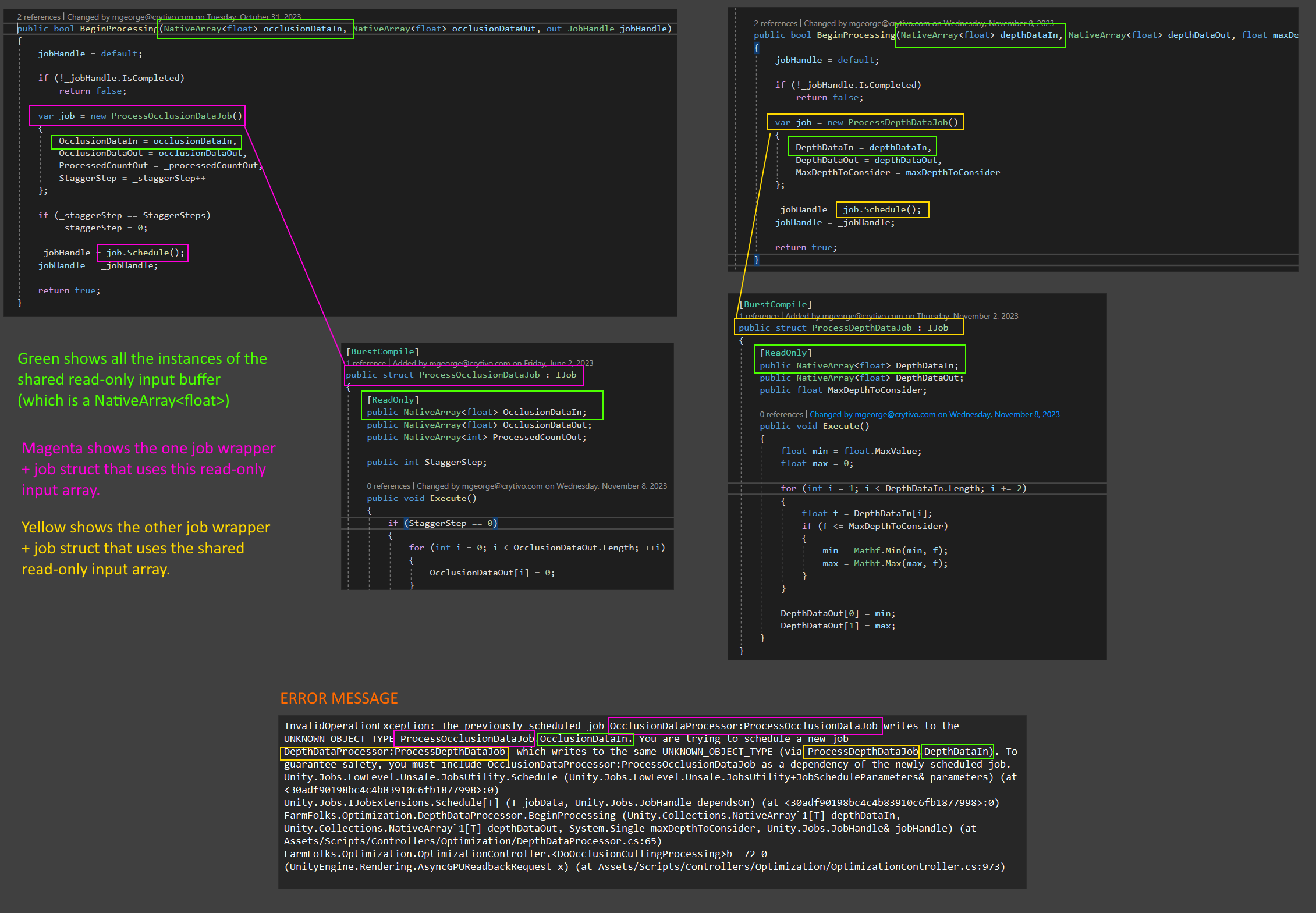1316x913 pixels.
Task: Select the OcclusionDataIn field assignment line
Action: click(x=146, y=141)
